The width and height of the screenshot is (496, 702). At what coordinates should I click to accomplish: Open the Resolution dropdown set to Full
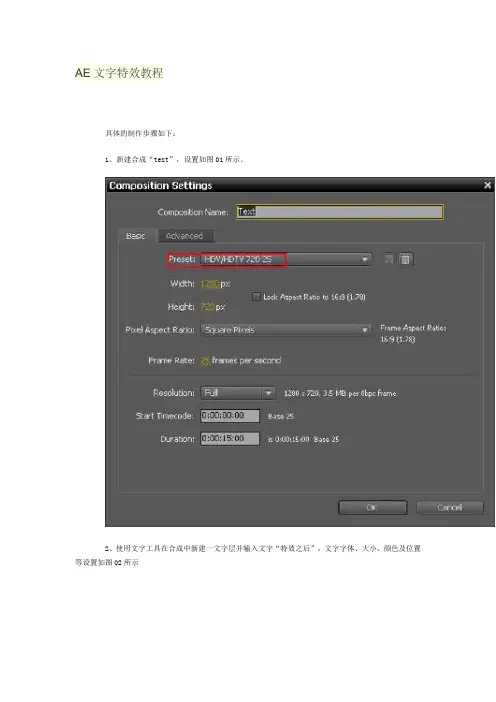point(237,393)
